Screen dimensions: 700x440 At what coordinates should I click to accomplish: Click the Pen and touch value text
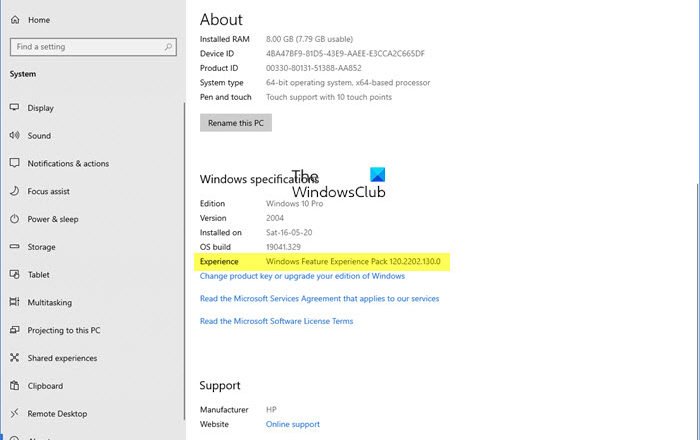pyautogui.click(x=329, y=97)
